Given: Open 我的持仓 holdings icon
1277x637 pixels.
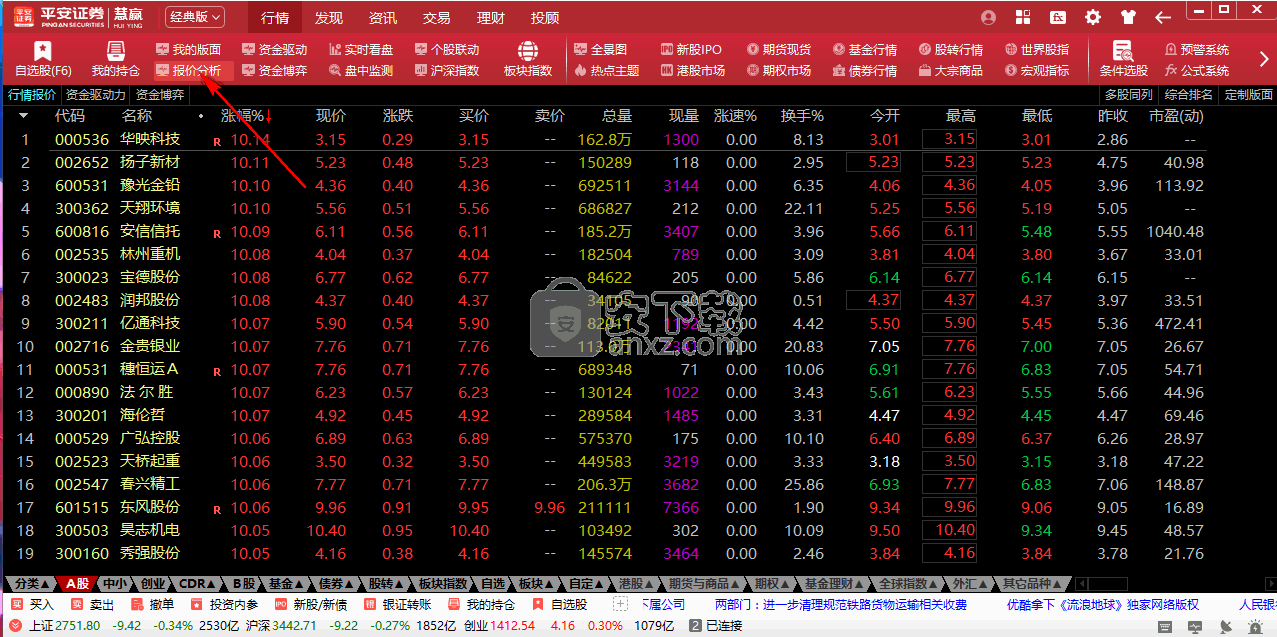Looking at the screenshot, I should (x=116, y=59).
